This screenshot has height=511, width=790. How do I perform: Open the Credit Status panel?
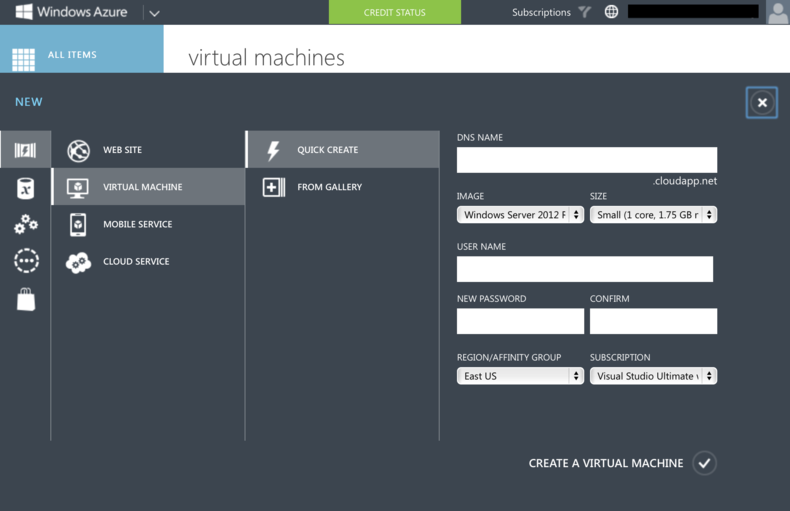point(394,12)
